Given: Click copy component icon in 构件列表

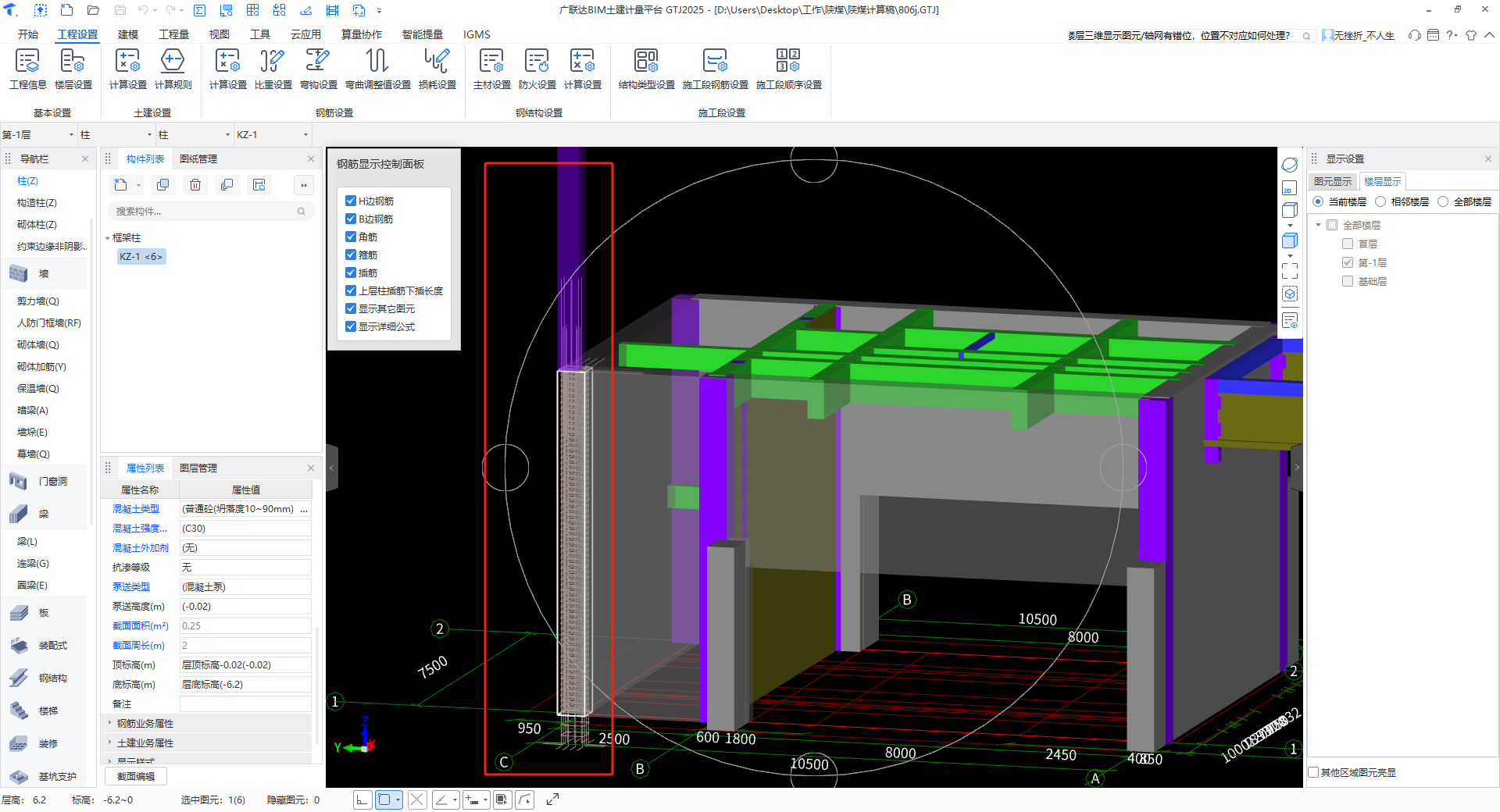Looking at the screenshot, I should click(162, 185).
